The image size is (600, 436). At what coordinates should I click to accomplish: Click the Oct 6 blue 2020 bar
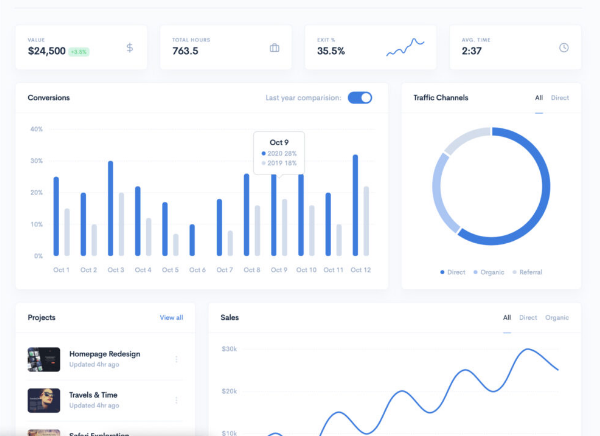pos(192,240)
